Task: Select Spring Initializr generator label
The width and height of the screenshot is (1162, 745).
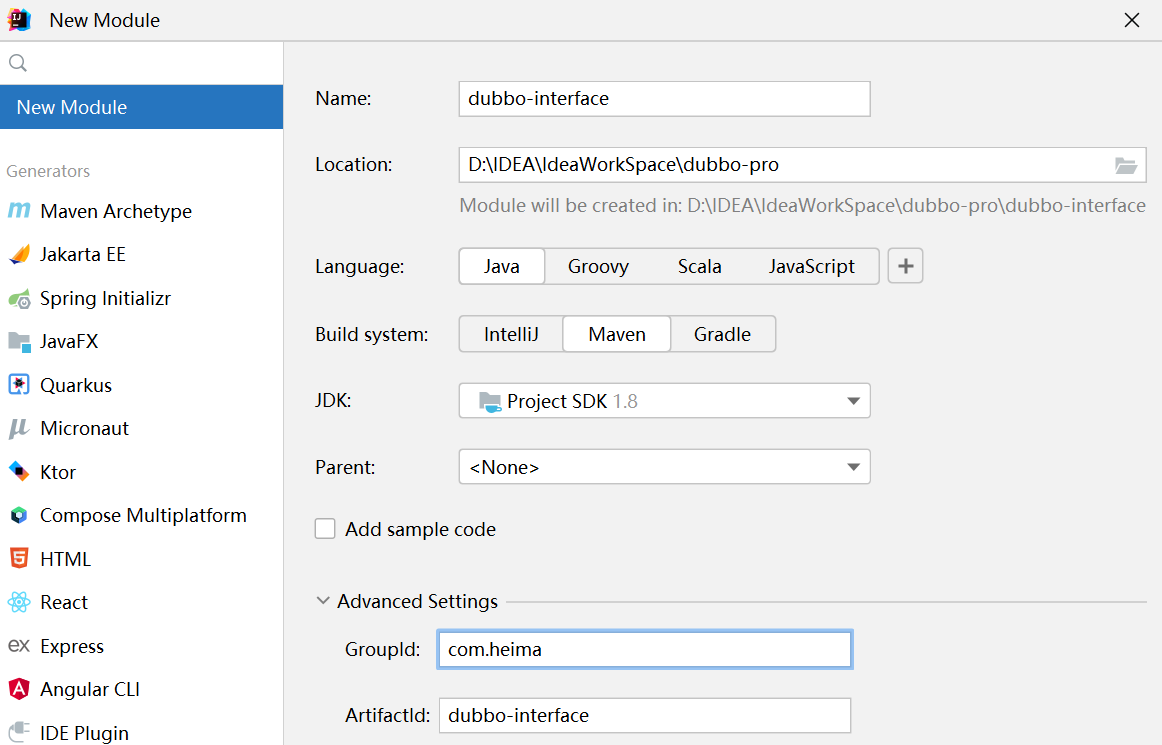Action: 105,299
